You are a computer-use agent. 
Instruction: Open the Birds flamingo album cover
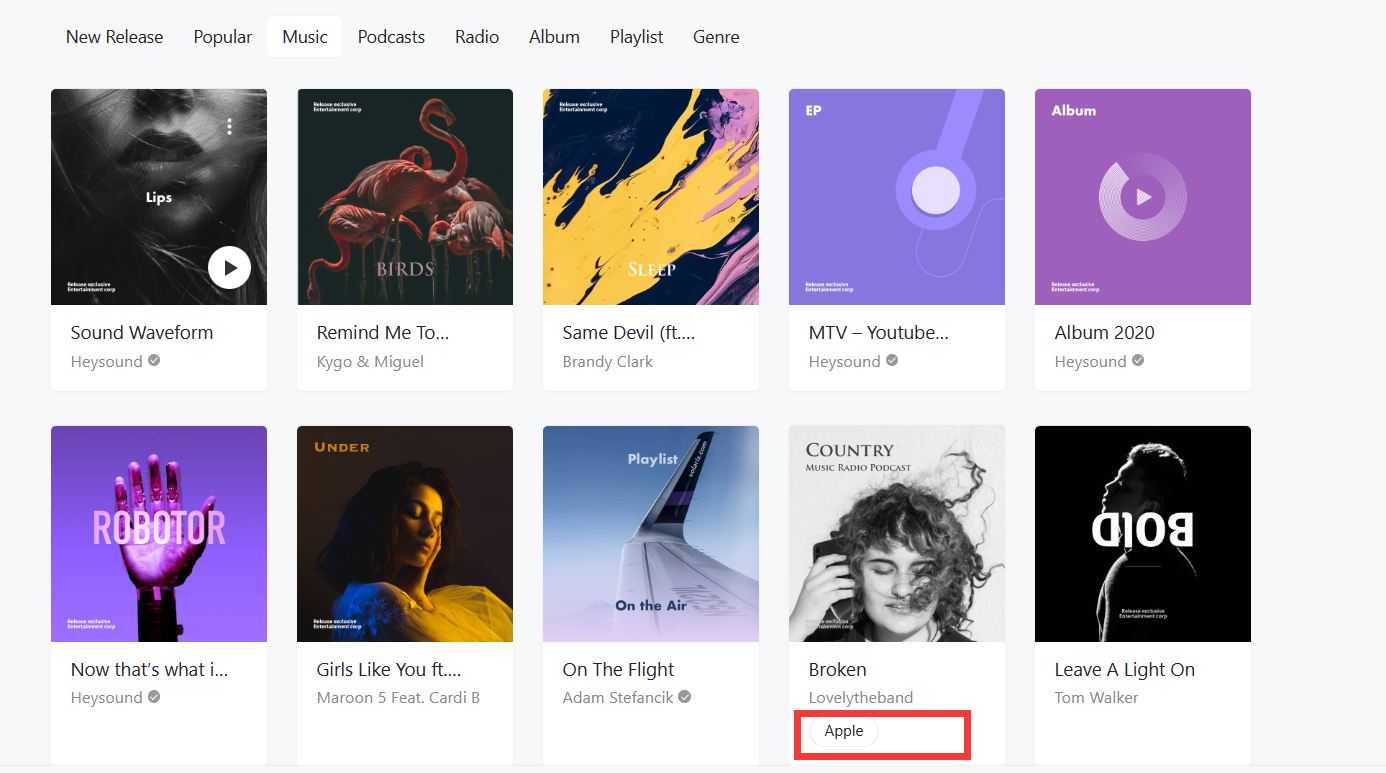[405, 197]
